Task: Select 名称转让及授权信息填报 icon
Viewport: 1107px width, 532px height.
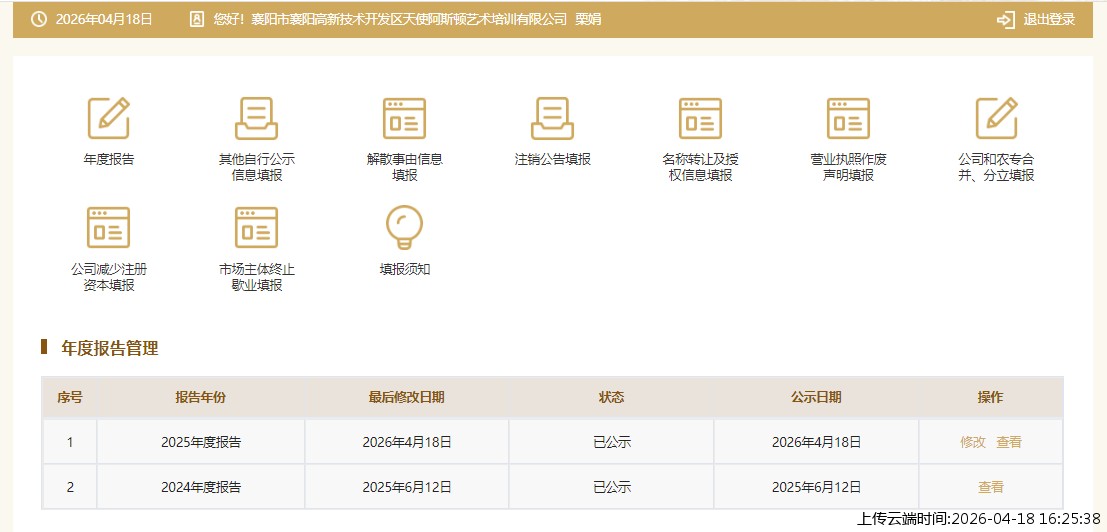Action: tap(700, 119)
